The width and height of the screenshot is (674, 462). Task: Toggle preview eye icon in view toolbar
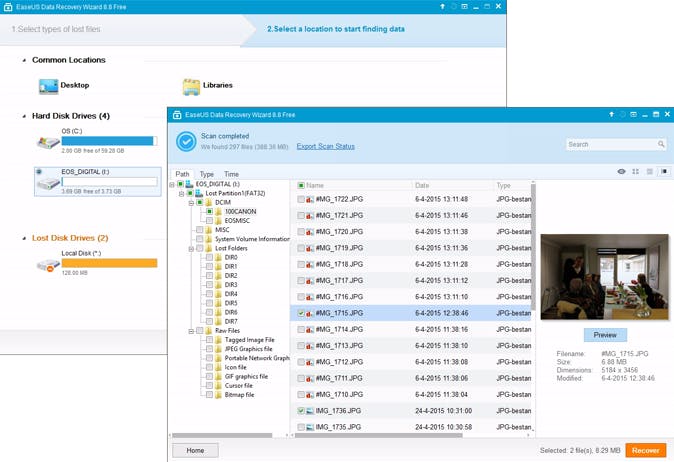tap(622, 171)
